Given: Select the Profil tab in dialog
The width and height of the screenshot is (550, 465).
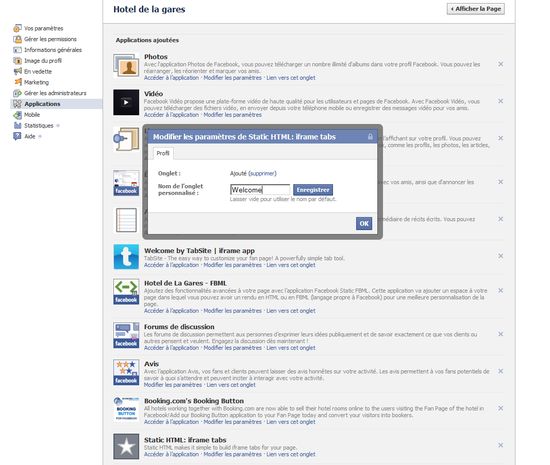Looking at the screenshot, I should 163,153.
